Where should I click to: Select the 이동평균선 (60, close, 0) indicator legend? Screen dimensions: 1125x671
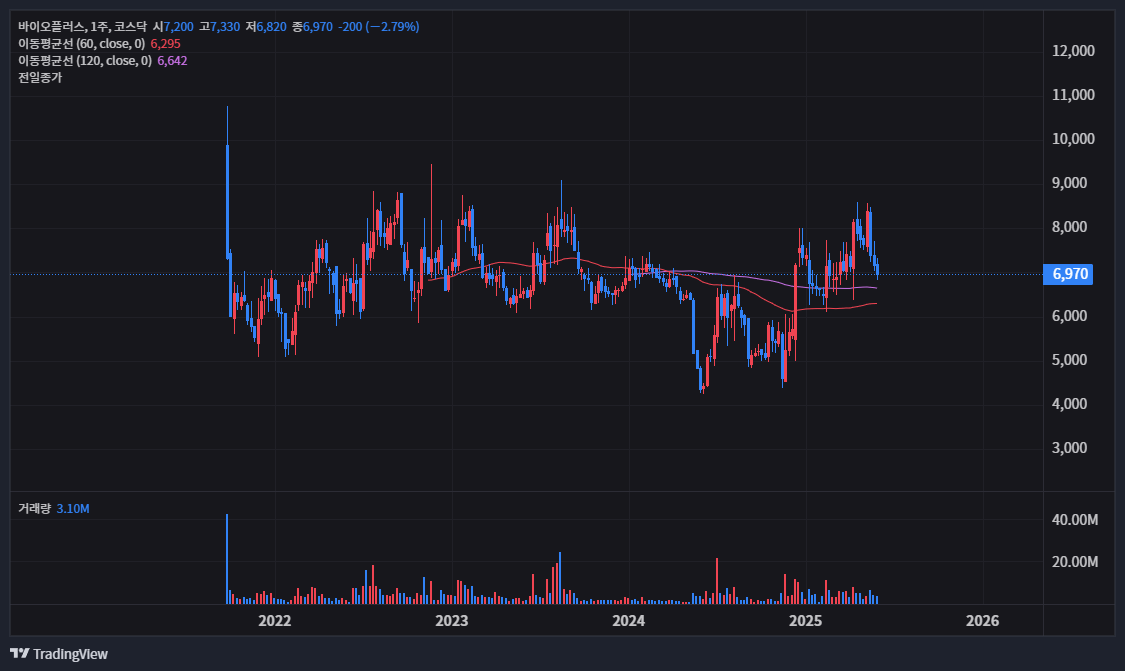click(x=82, y=44)
